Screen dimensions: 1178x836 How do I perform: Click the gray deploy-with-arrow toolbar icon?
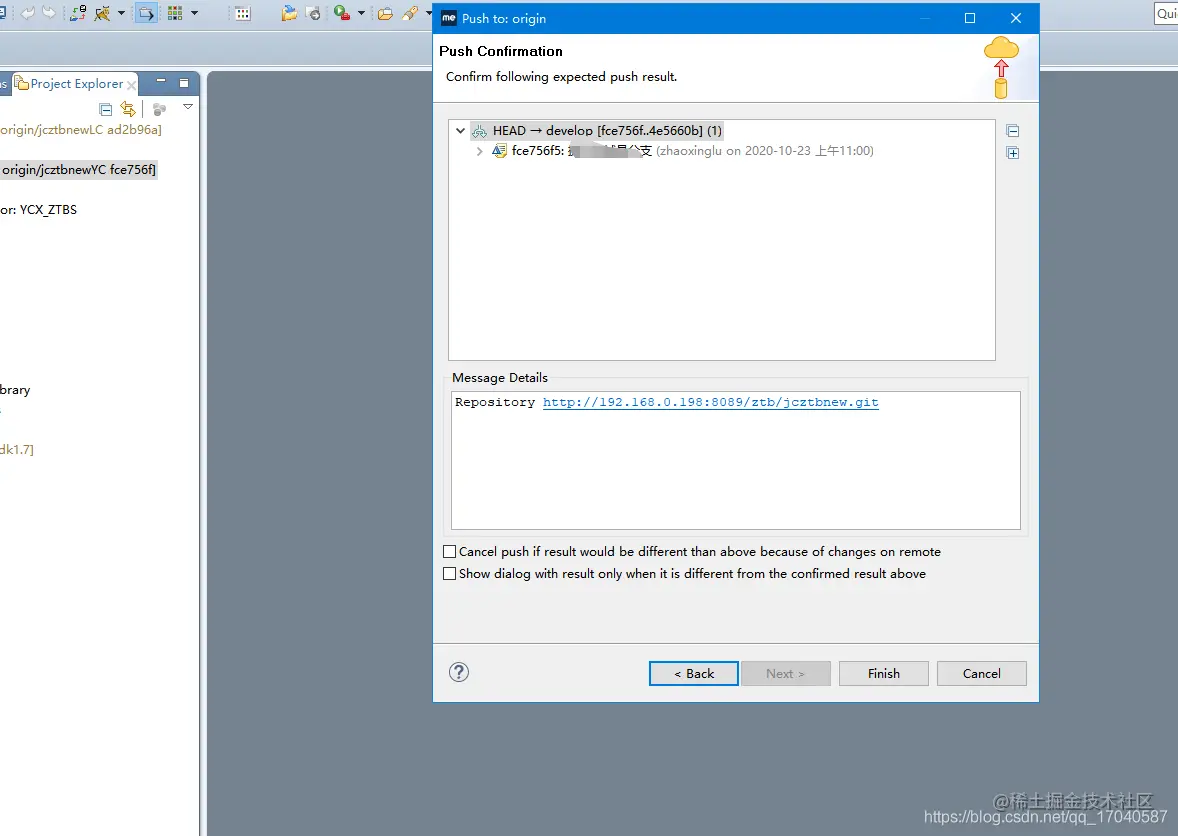point(314,13)
